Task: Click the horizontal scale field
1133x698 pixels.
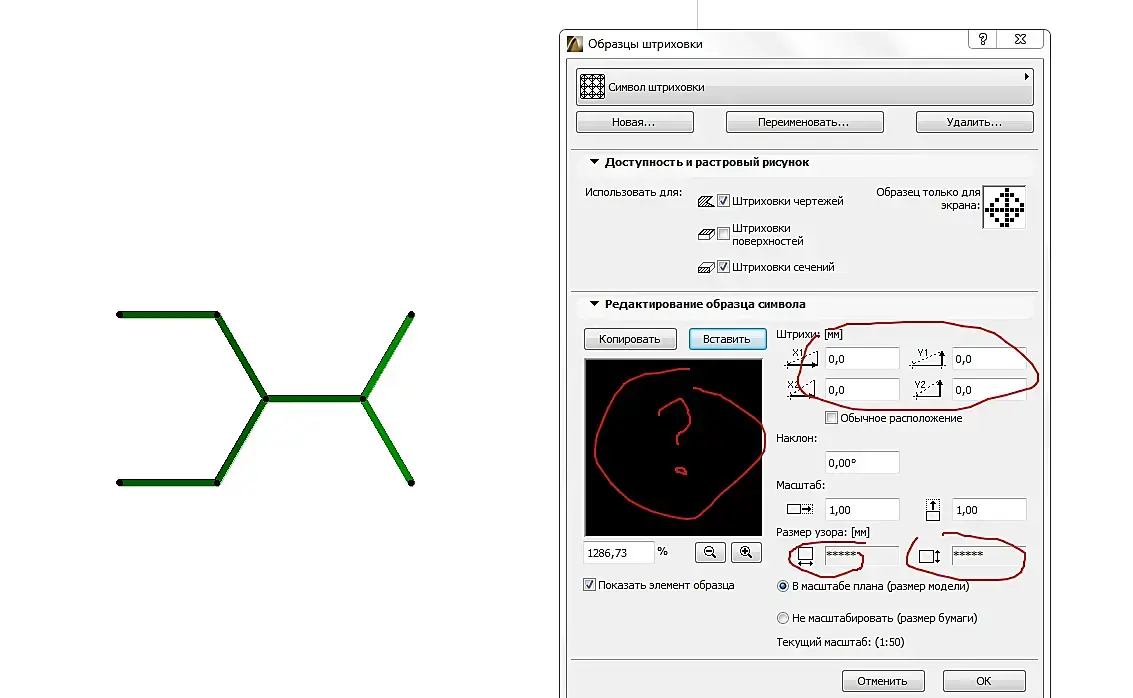Action: coord(862,509)
